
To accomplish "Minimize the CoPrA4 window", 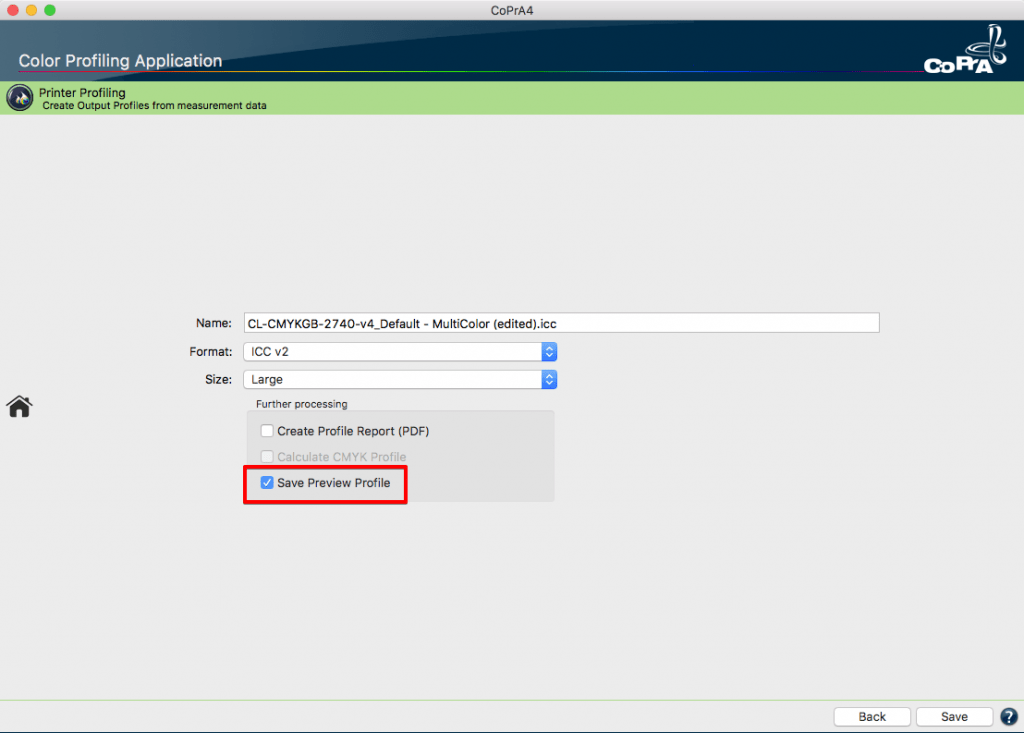I will tap(31, 10).
